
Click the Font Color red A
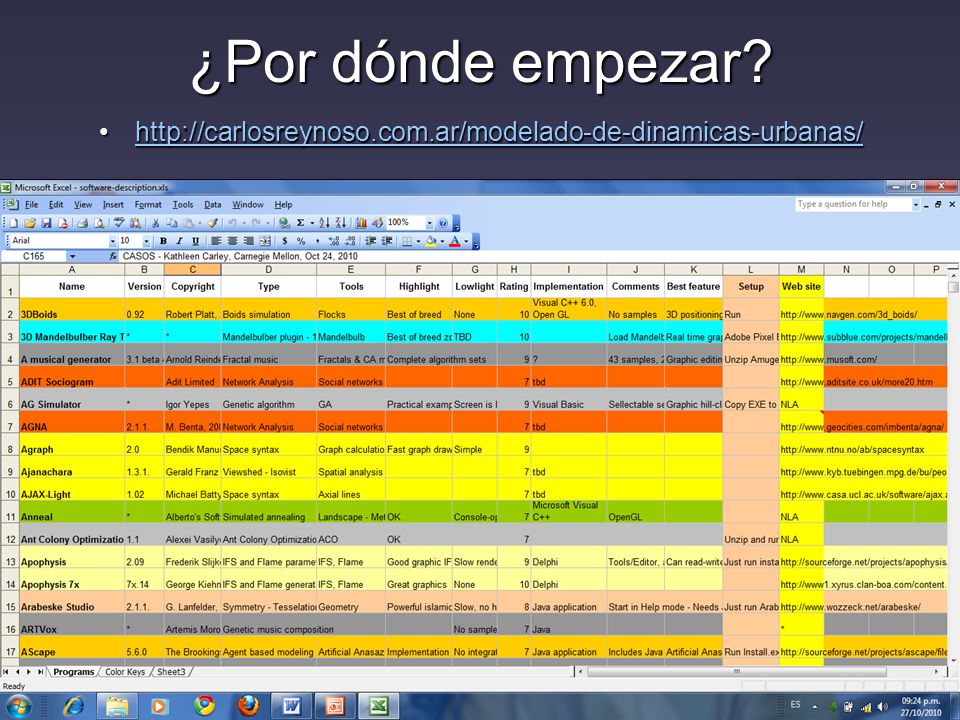point(455,241)
